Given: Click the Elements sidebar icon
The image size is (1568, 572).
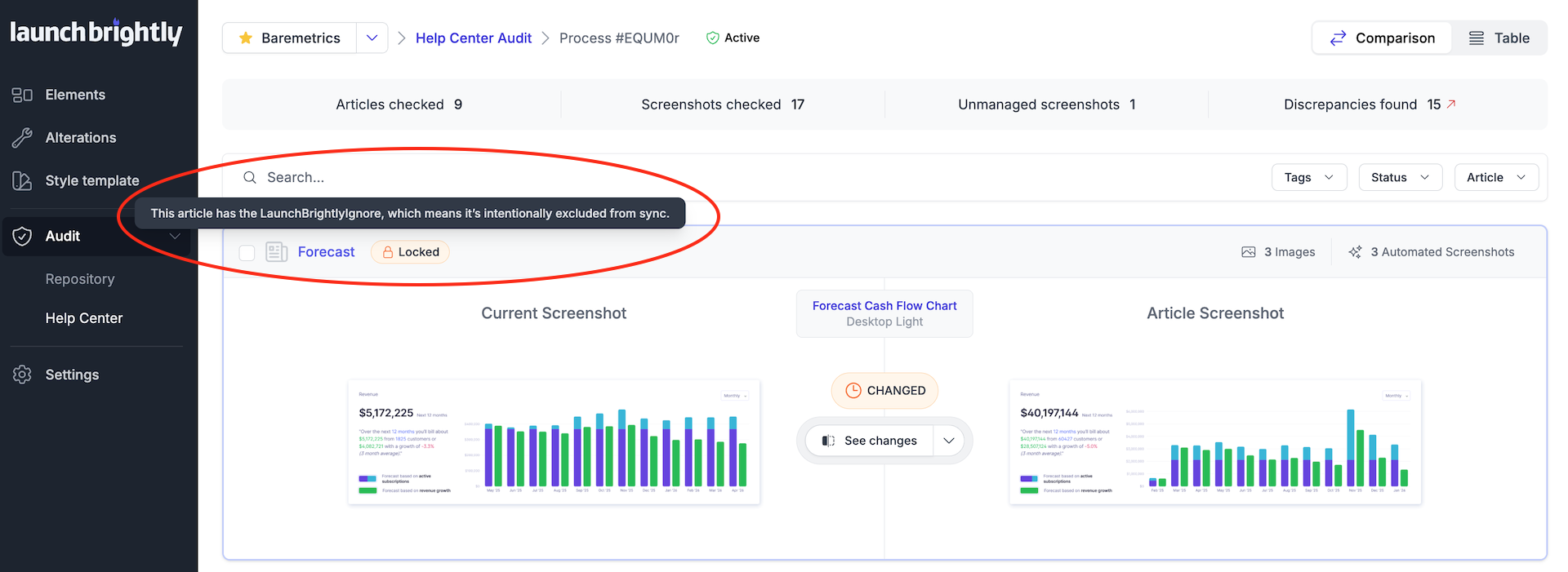Looking at the screenshot, I should coord(22,95).
